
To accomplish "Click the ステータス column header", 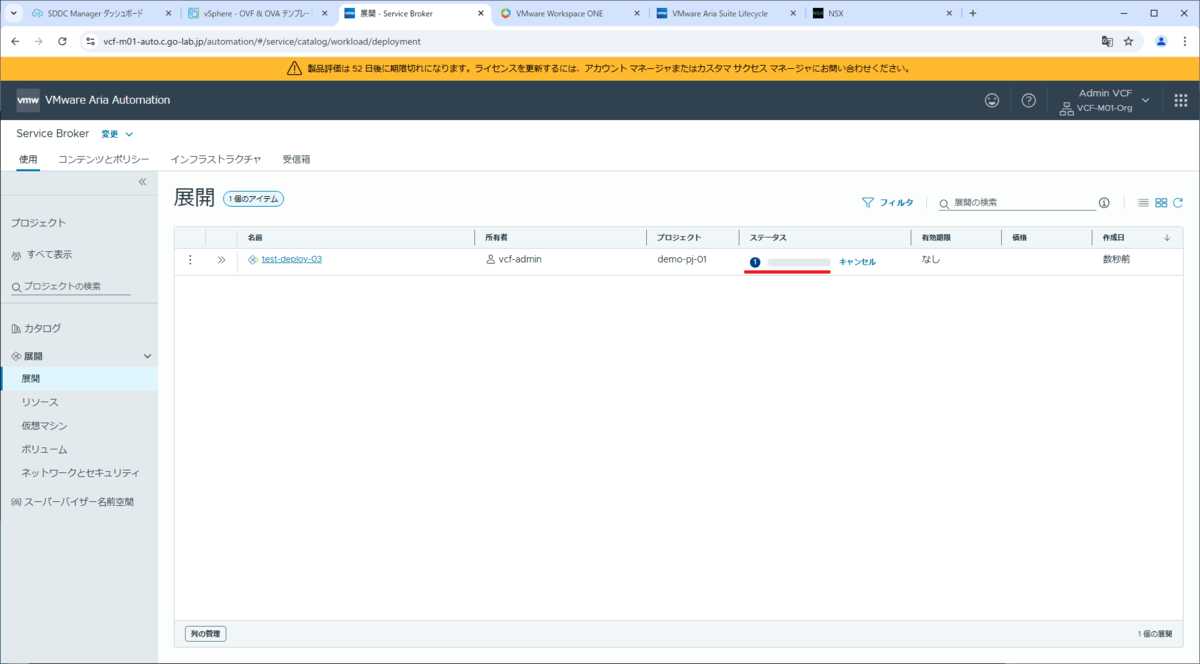I will pos(768,237).
